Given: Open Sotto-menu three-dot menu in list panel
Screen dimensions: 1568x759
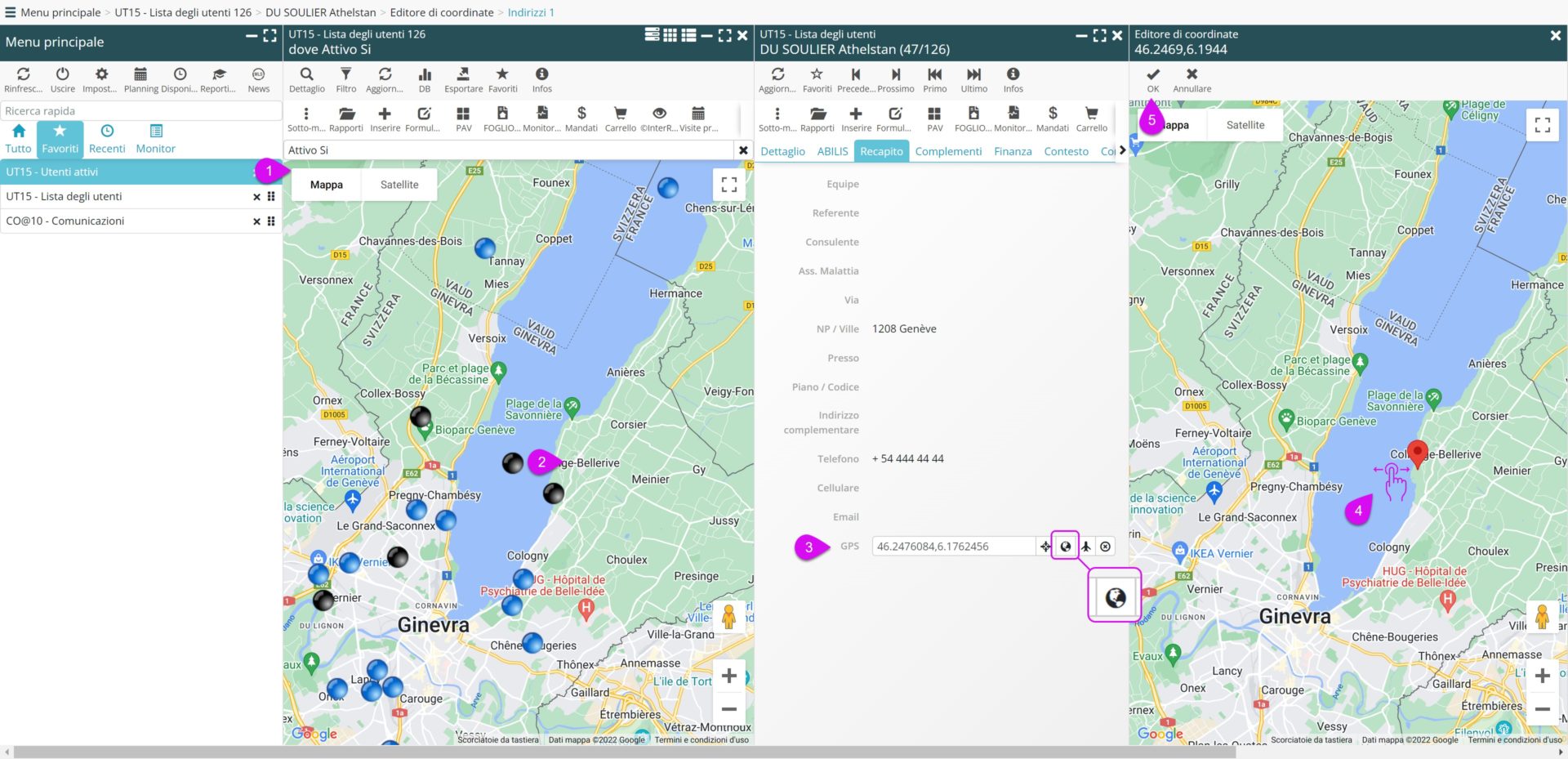Looking at the screenshot, I should point(306,114).
